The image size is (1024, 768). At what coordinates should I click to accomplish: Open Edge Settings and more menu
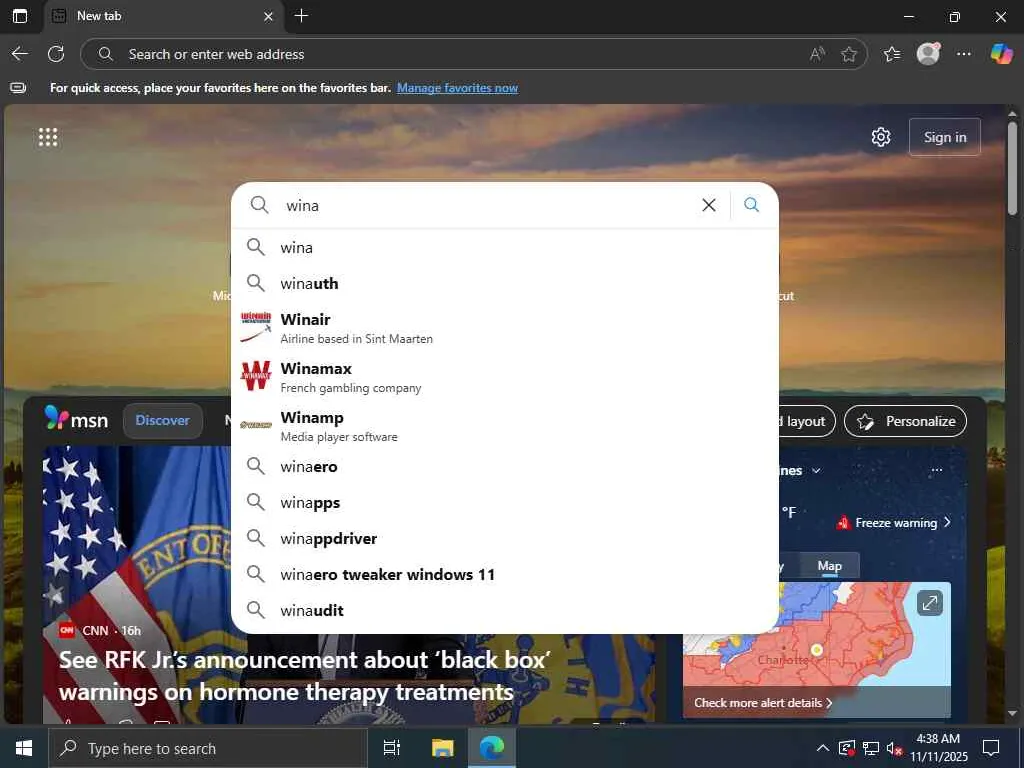964,54
